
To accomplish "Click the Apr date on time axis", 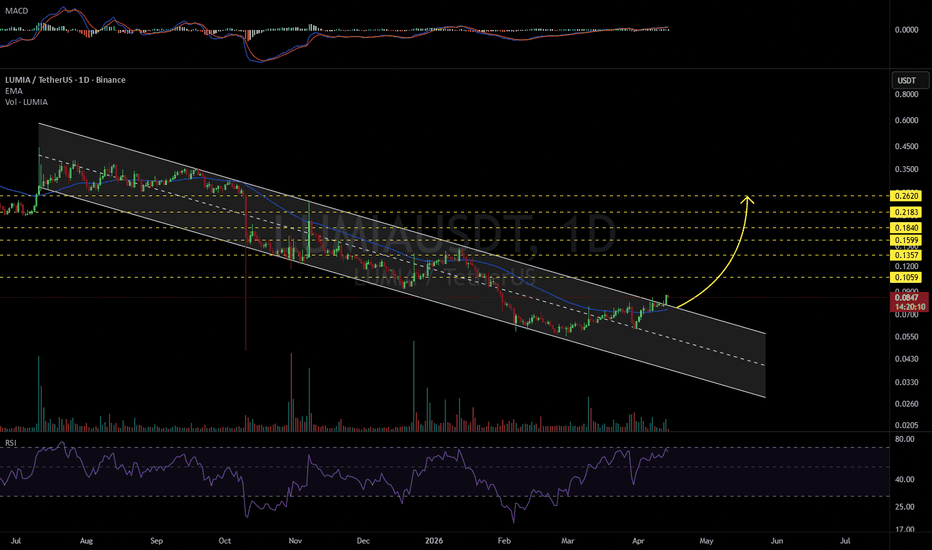I will [638, 541].
